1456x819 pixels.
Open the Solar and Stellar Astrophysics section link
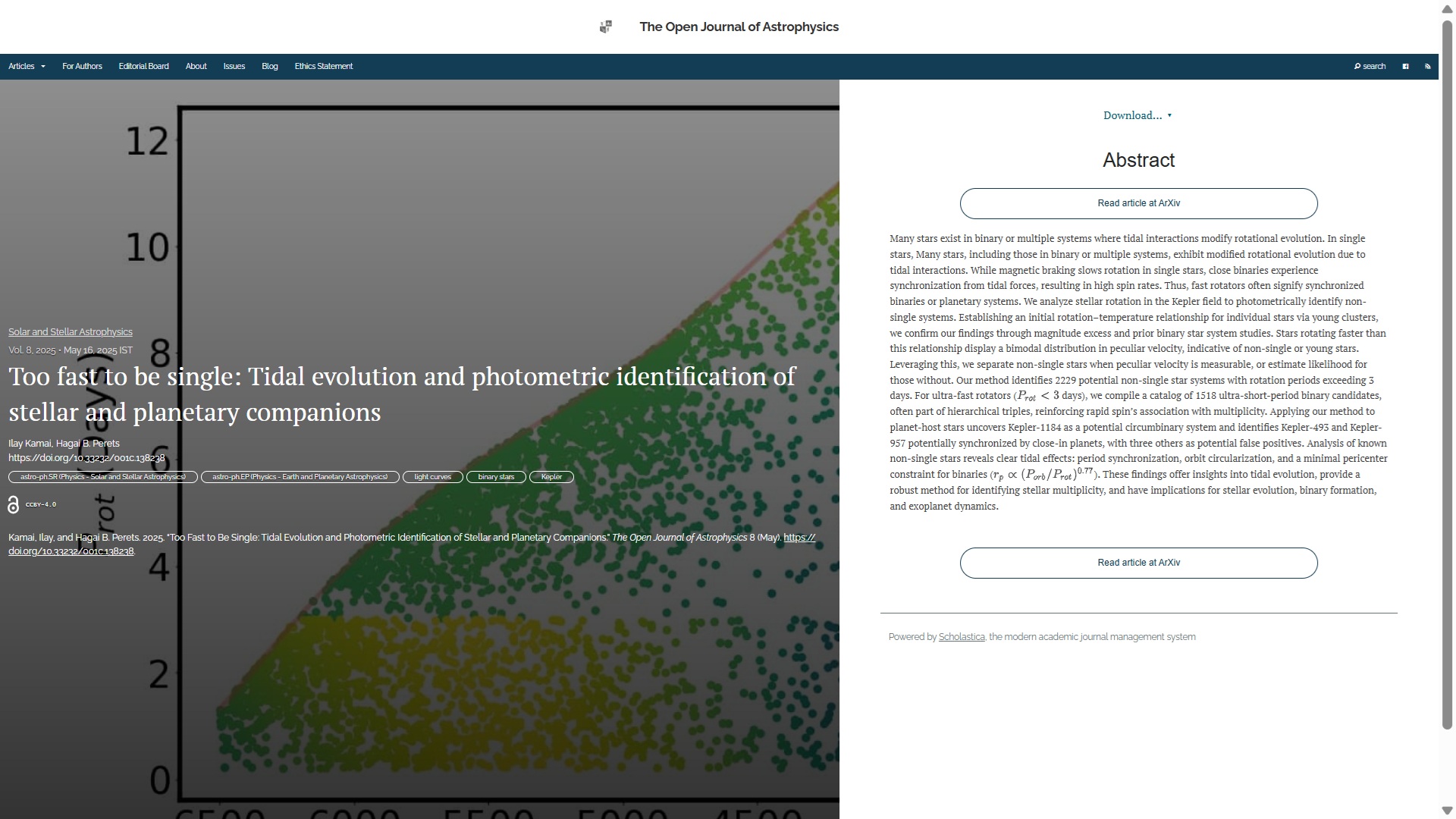click(x=70, y=332)
